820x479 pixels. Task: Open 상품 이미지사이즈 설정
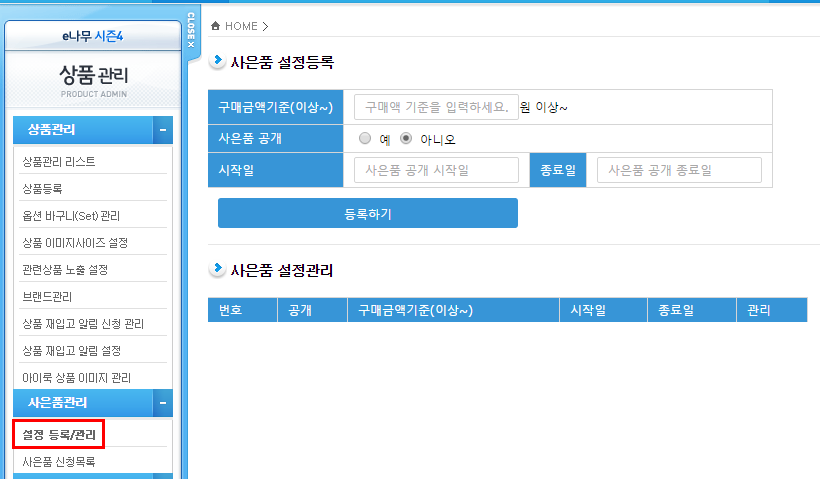[x=75, y=242]
